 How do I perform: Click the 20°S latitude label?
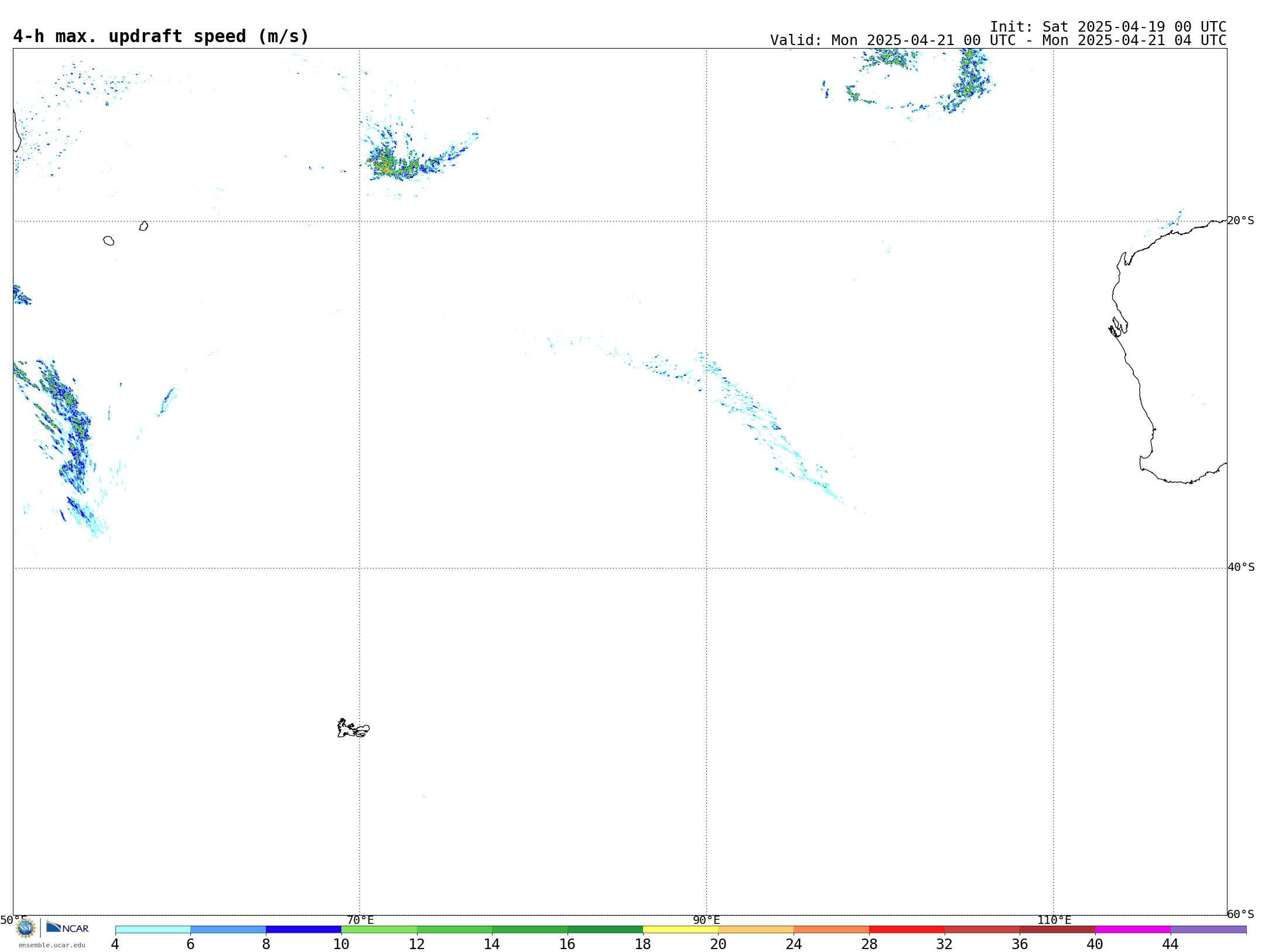1240,221
